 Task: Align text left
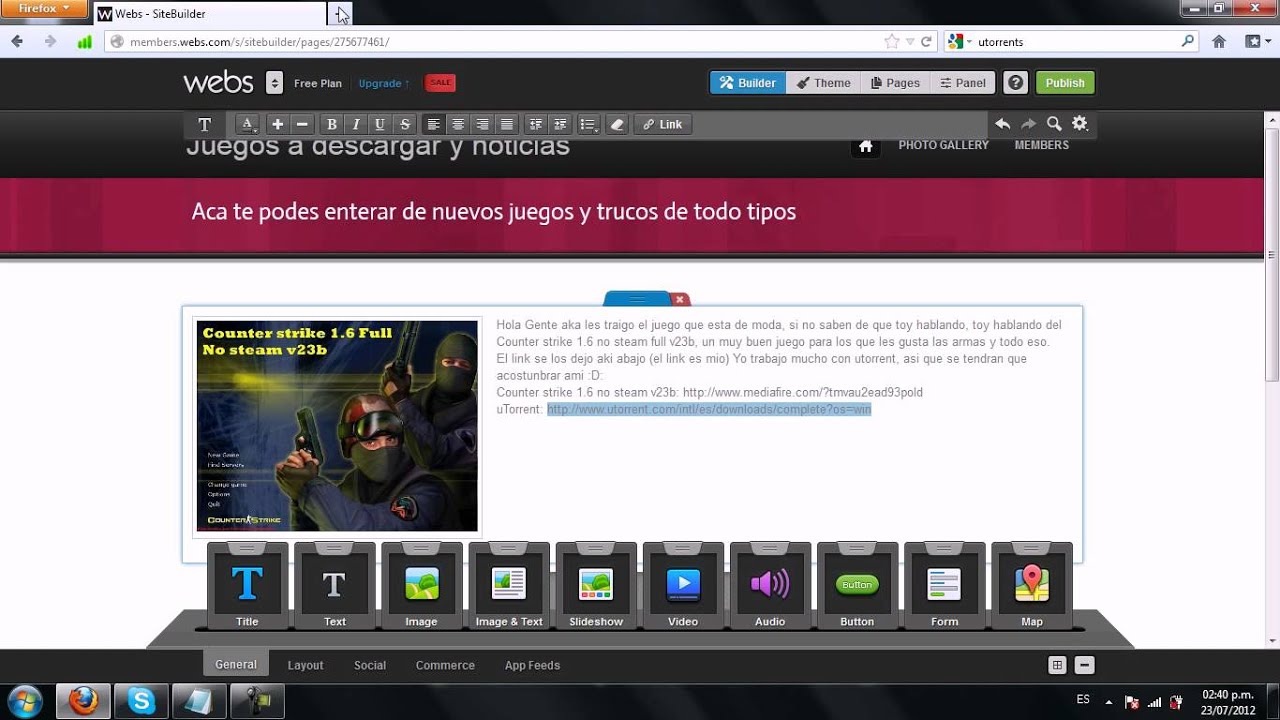click(433, 124)
